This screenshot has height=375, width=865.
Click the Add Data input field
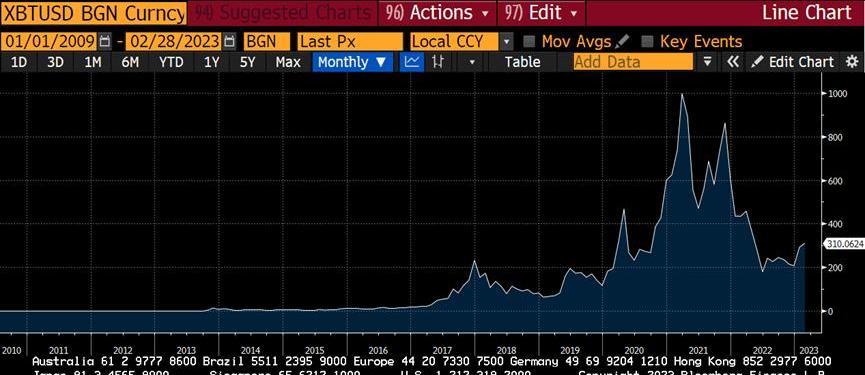click(x=633, y=62)
